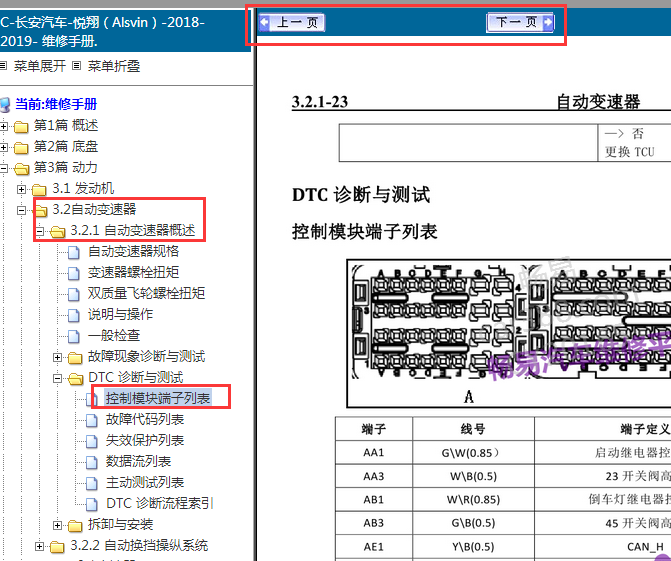Click the 菜单展开 expand-all link
Screen dimensions: 671x561
pos(40,66)
